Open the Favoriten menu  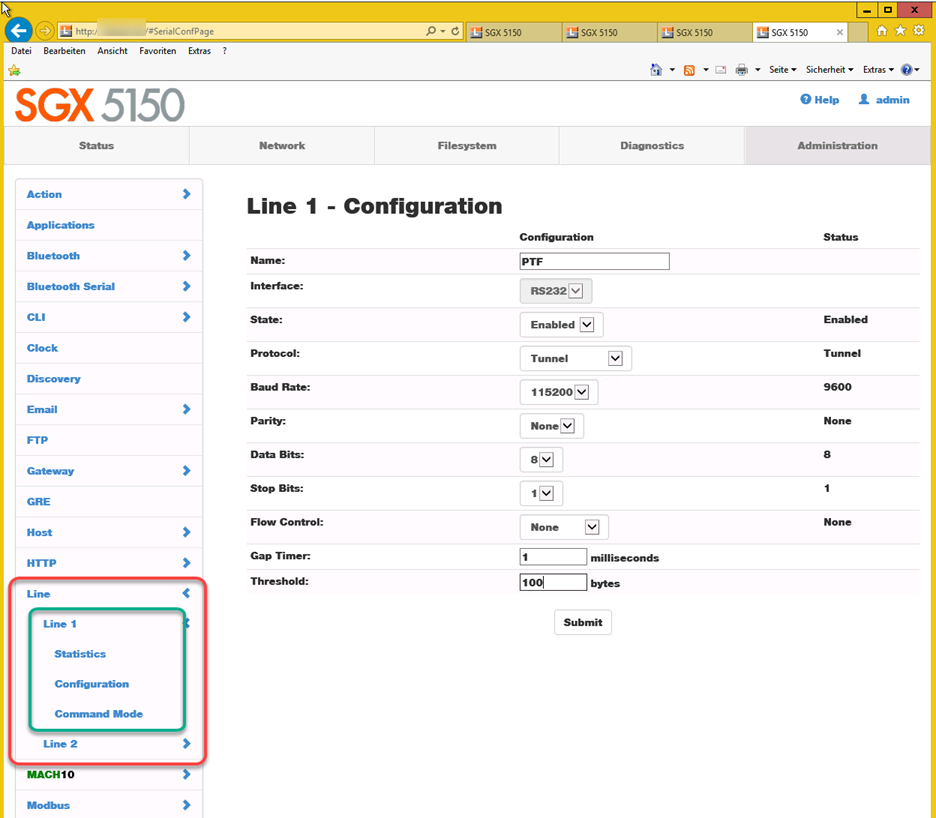tap(158, 51)
